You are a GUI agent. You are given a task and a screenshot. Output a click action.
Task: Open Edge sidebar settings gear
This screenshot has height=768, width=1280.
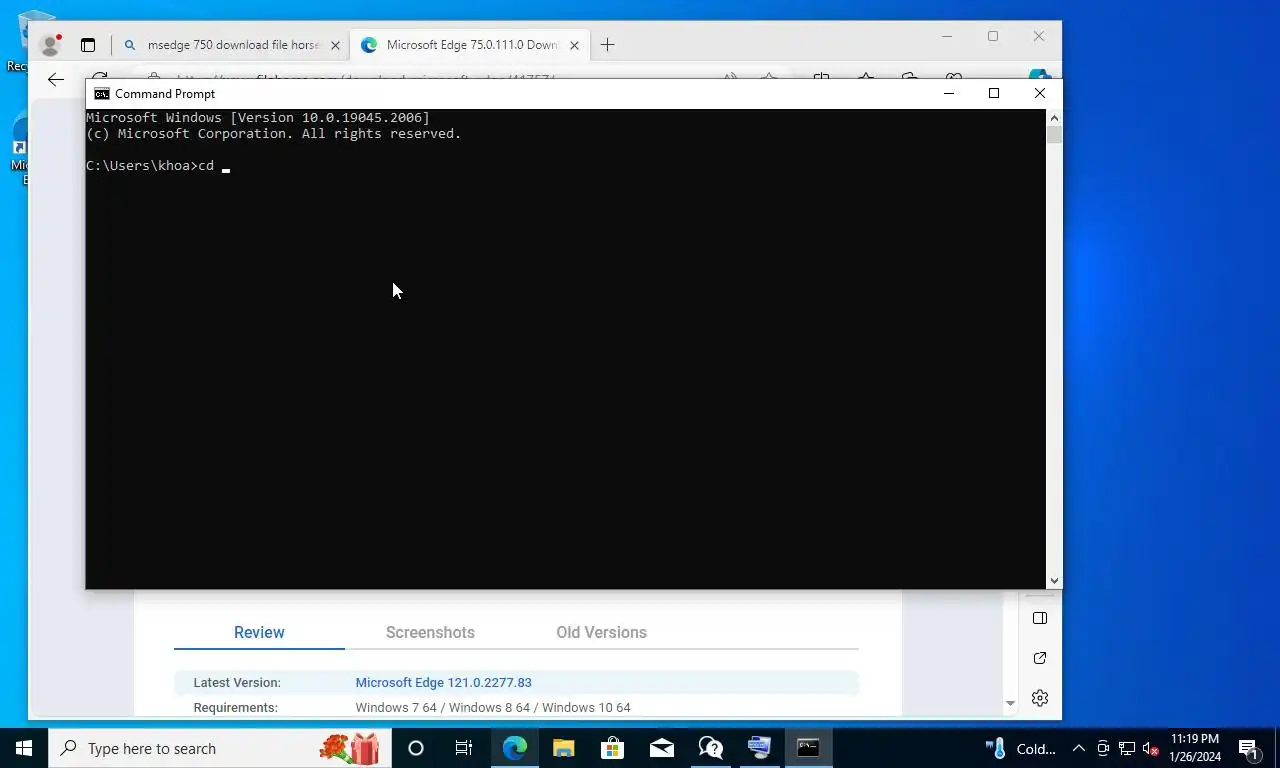click(x=1040, y=698)
